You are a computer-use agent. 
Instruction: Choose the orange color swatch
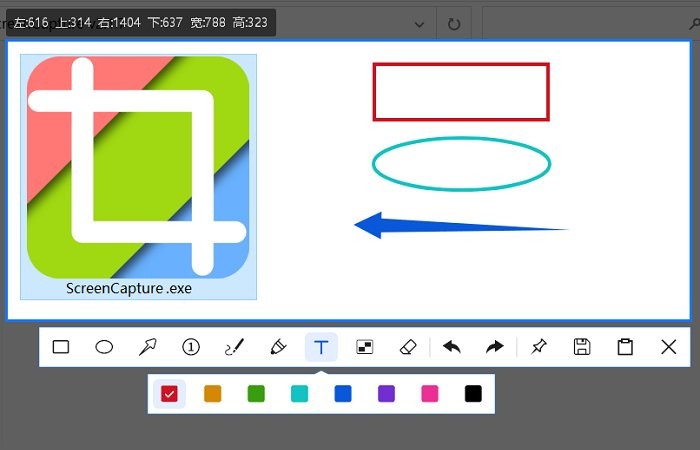pyautogui.click(x=212, y=394)
